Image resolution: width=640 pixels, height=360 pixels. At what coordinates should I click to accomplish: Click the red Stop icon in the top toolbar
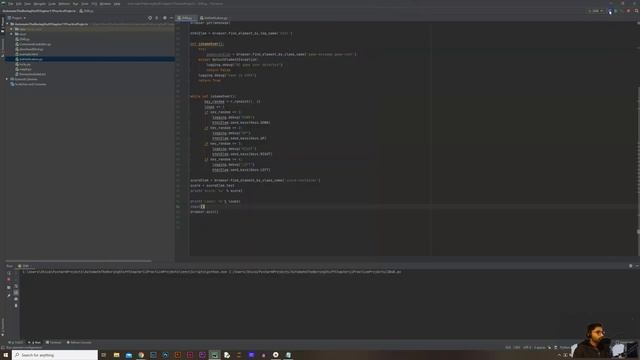(629, 11)
